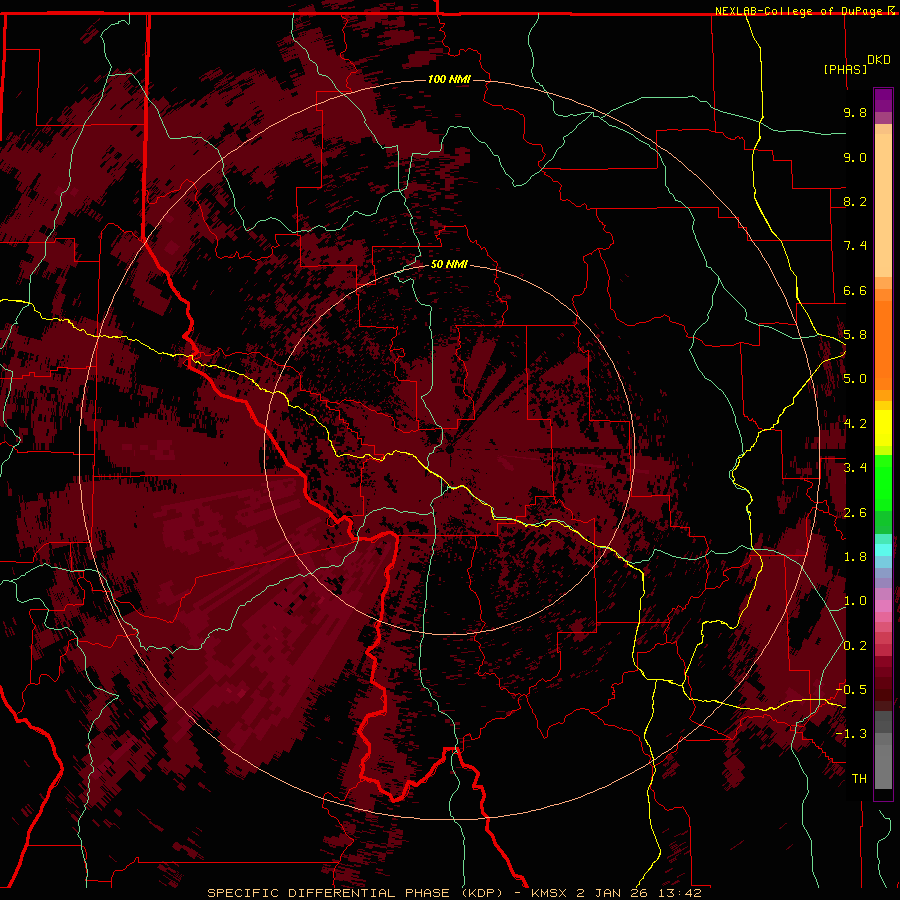The image size is (900, 900).
Task: Pick the bright green band of the color scale
Action: click(x=883, y=483)
